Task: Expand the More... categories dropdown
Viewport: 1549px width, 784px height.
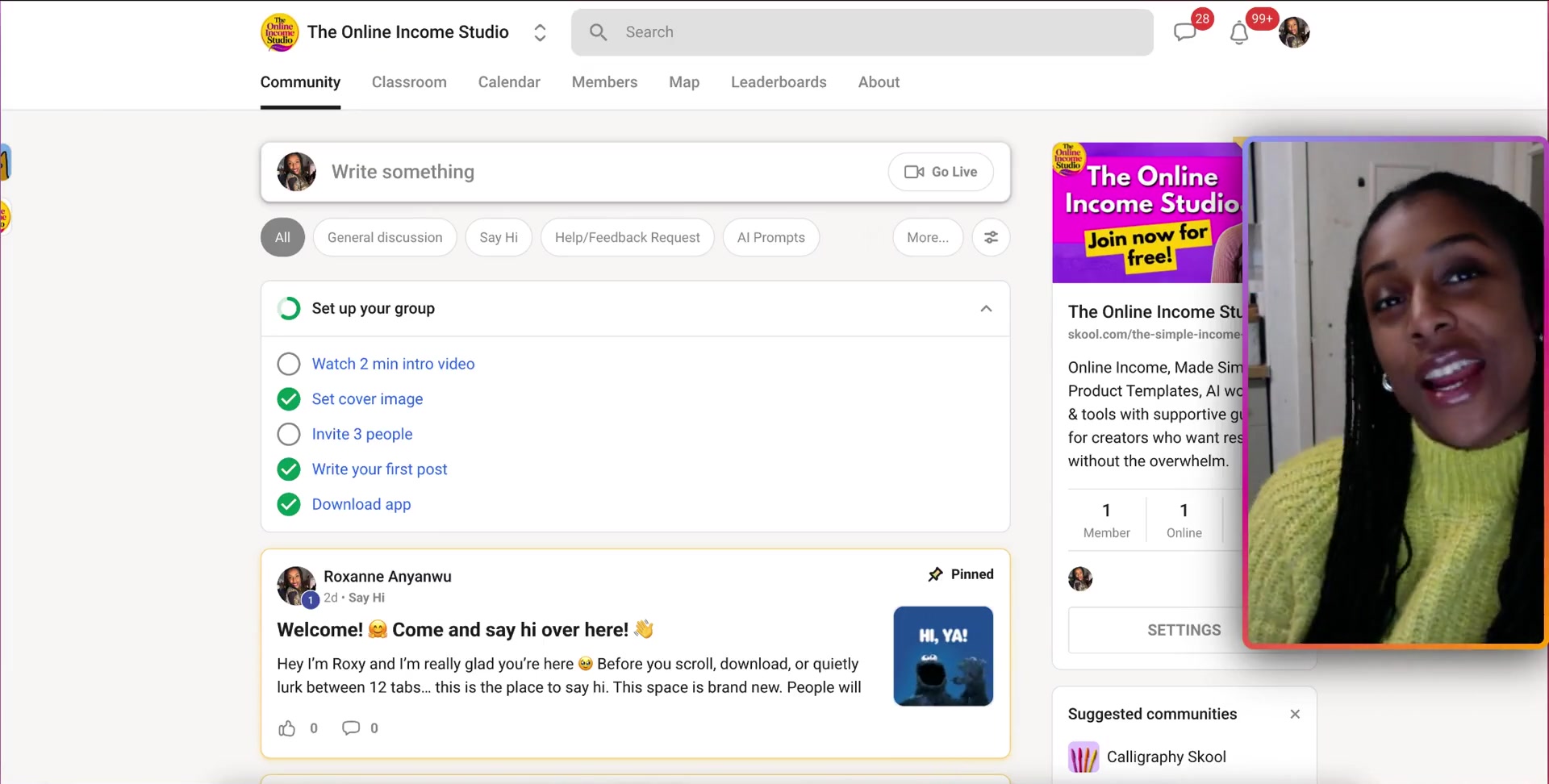Action: [927, 237]
